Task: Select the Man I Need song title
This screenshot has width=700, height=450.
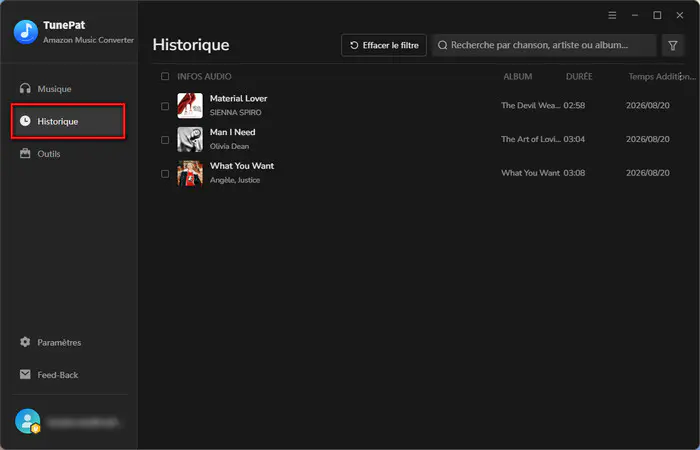Action: pos(233,132)
